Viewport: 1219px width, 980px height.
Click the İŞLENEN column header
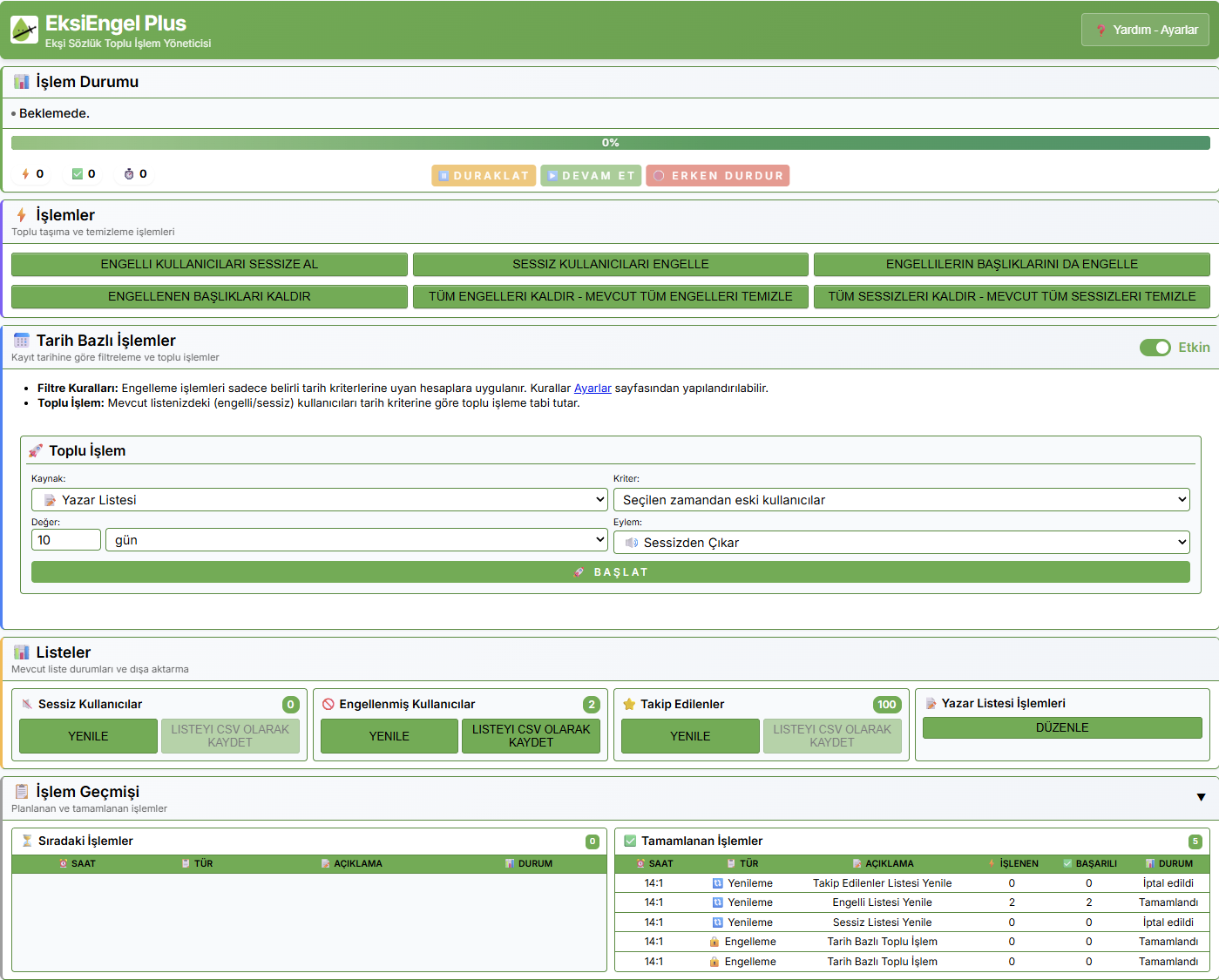click(x=1013, y=863)
